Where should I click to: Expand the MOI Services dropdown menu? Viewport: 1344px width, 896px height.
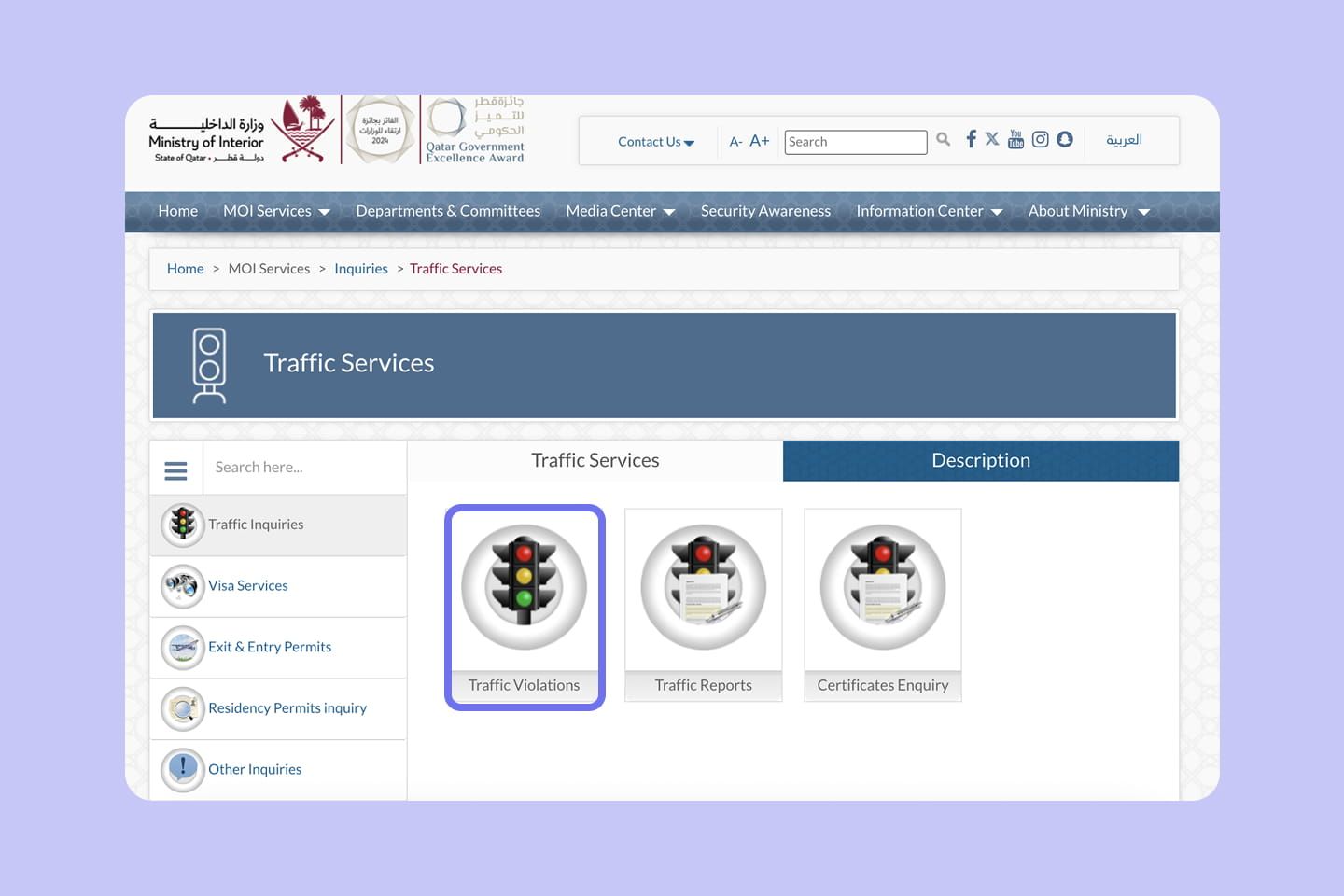(x=276, y=212)
